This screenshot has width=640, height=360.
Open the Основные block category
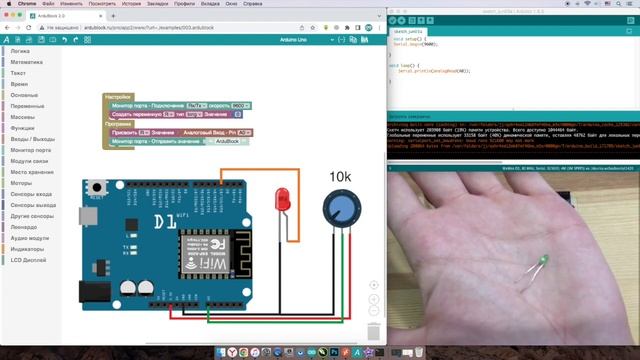[x=24, y=95]
